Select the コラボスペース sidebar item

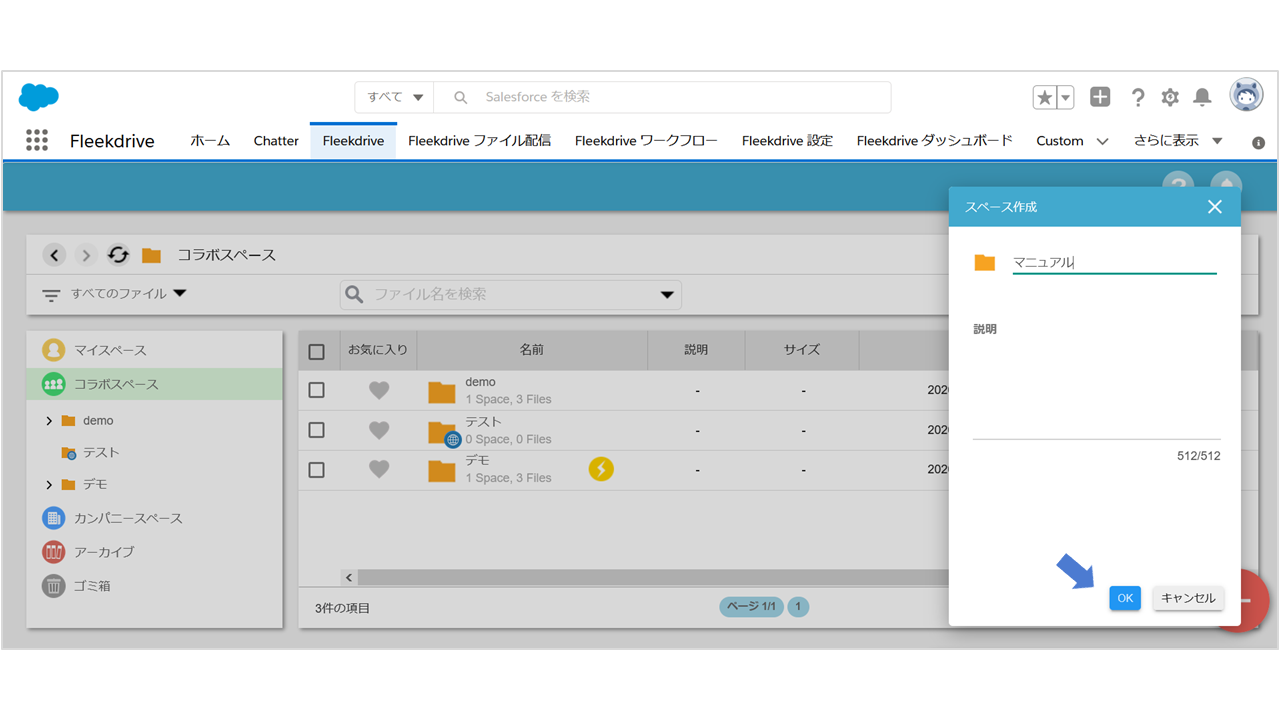(x=155, y=384)
